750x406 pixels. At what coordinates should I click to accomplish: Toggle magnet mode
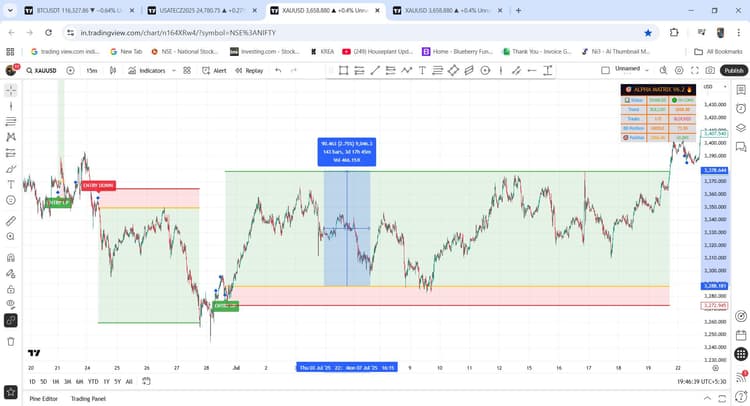(x=11, y=258)
